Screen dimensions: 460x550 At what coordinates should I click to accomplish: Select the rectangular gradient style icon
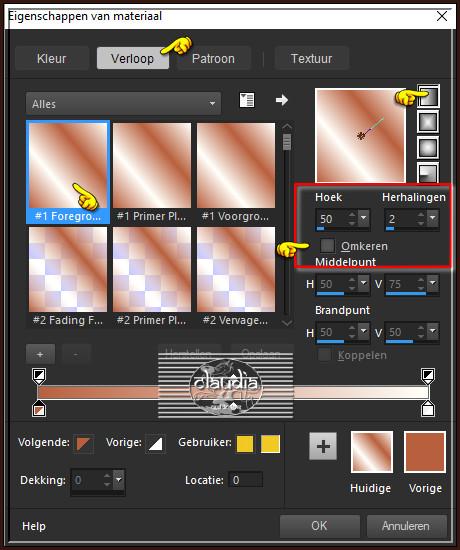click(x=428, y=122)
